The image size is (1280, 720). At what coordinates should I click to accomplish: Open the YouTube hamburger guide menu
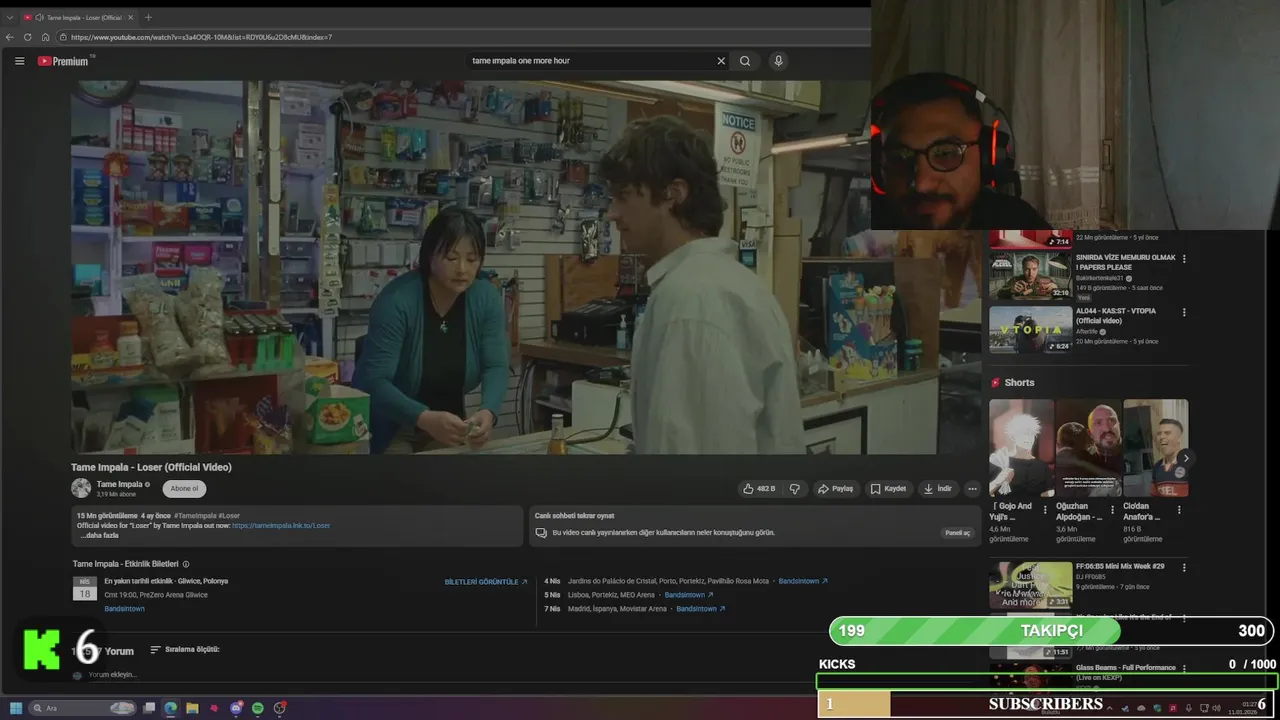click(19, 61)
